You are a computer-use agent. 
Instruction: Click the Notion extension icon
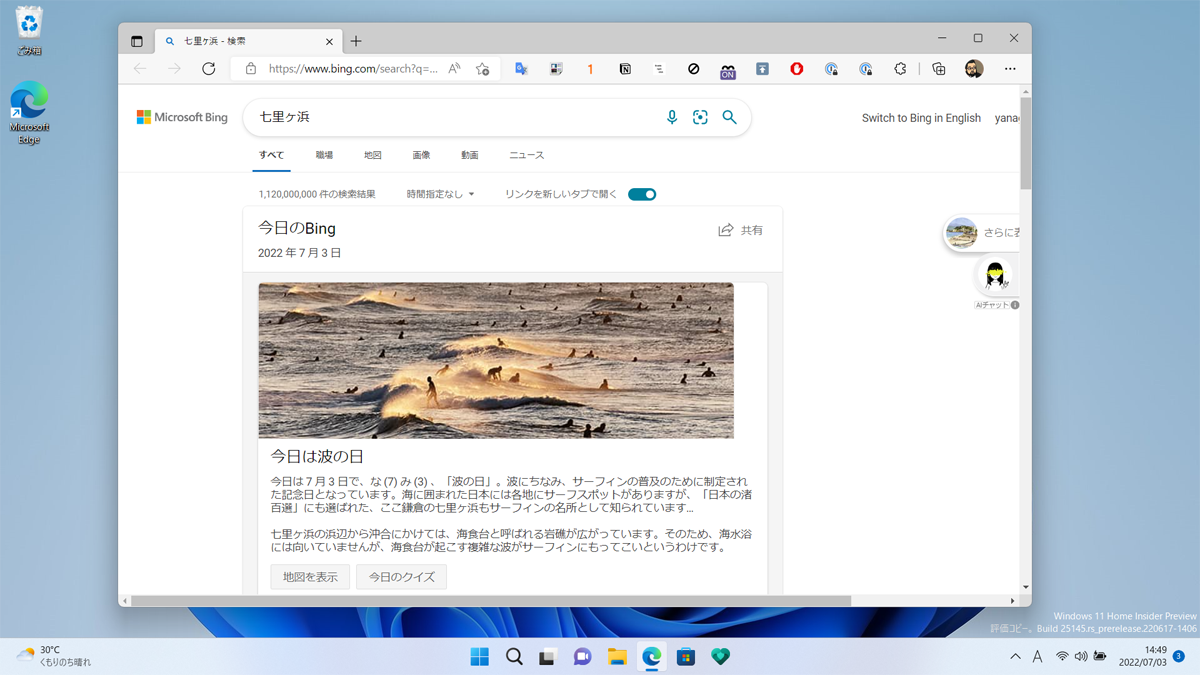(625, 69)
